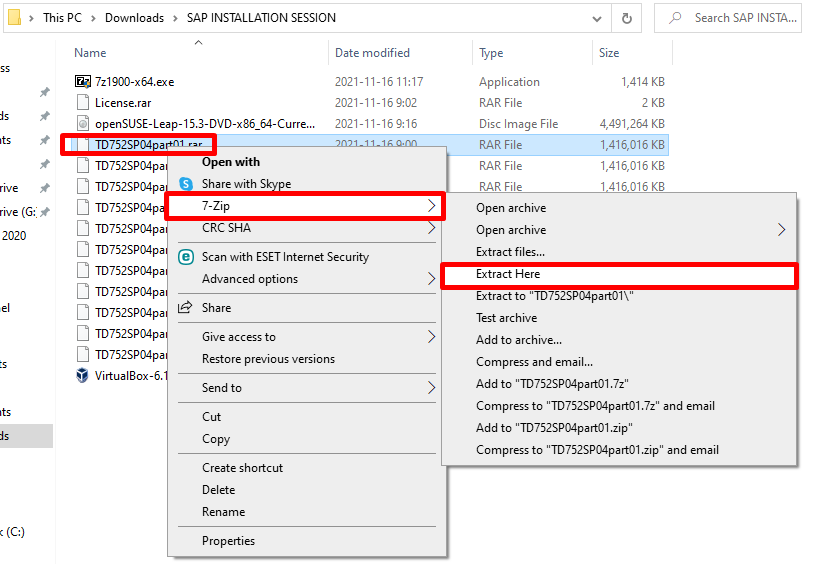
Task: Click the Skype icon in context menu
Action: click(186, 184)
